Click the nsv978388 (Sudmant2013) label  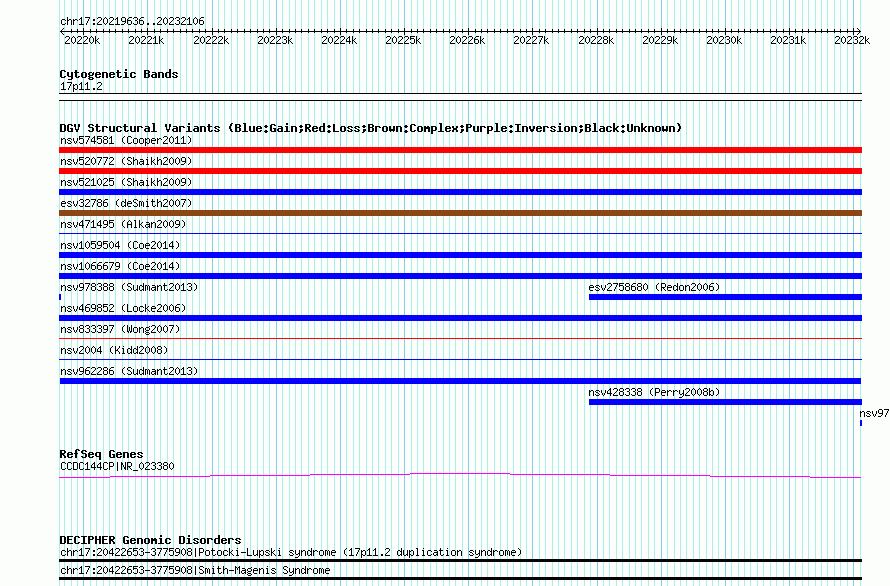(x=129, y=287)
